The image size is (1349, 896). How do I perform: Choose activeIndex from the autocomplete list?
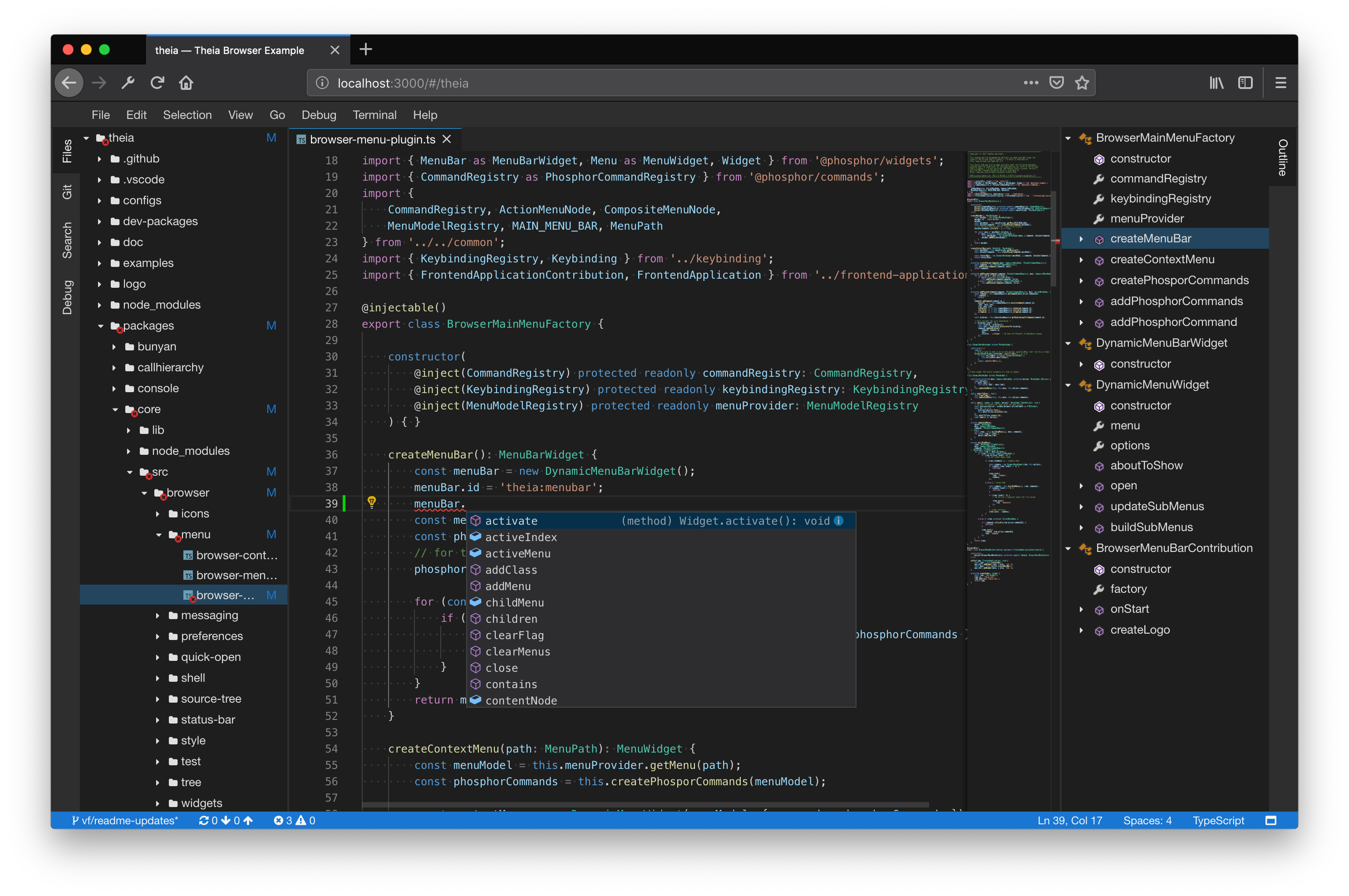(x=661, y=537)
